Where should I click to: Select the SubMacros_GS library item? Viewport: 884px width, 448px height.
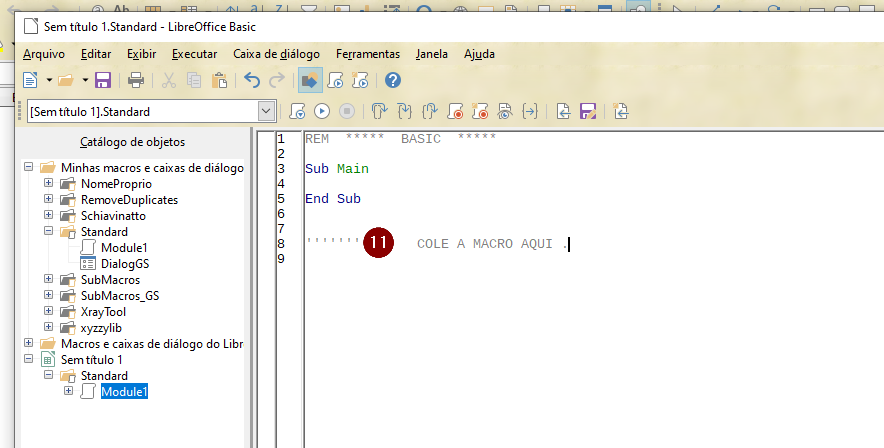point(120,296)
